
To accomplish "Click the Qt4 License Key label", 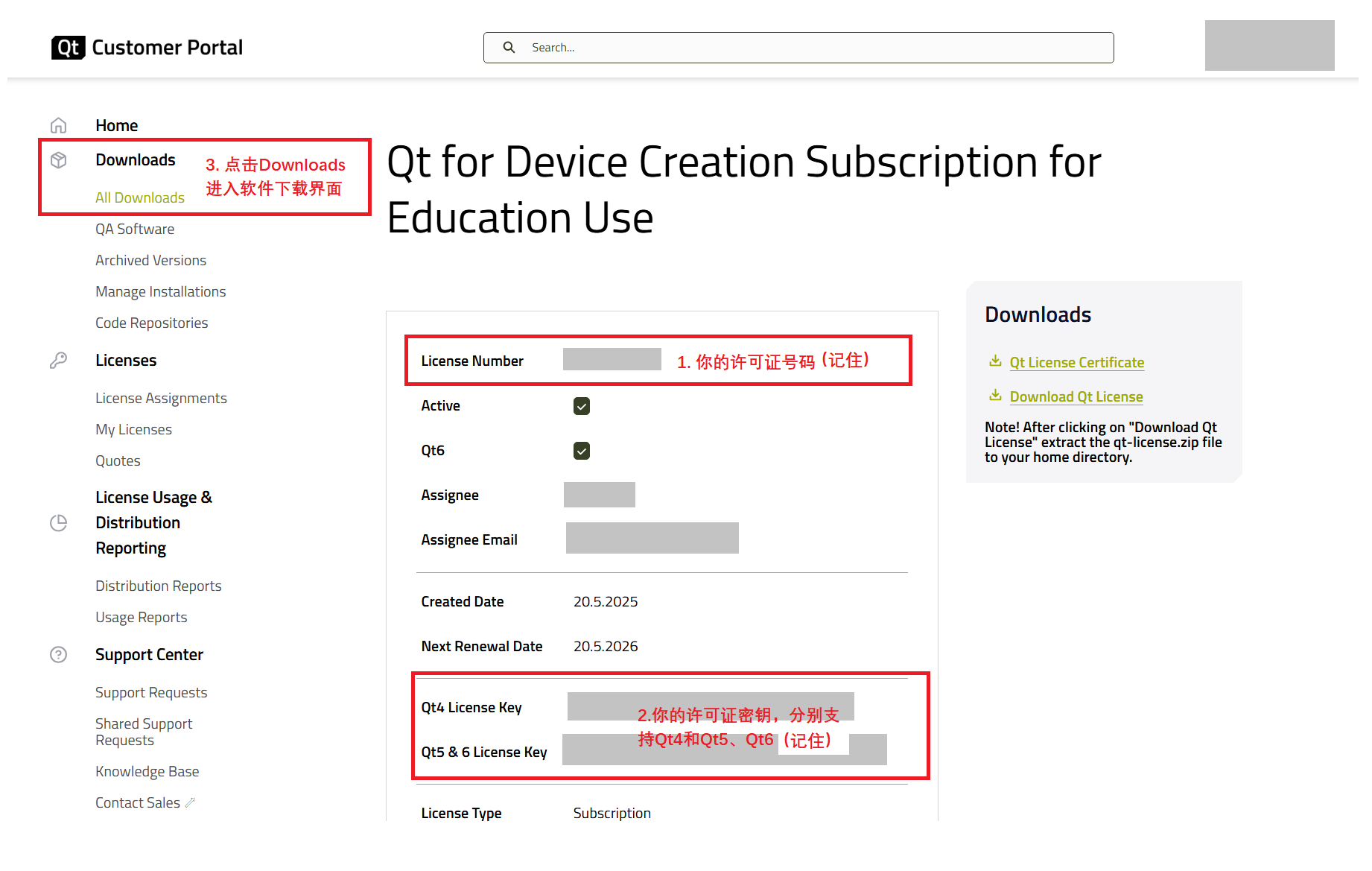I will [x=471, y=708].
